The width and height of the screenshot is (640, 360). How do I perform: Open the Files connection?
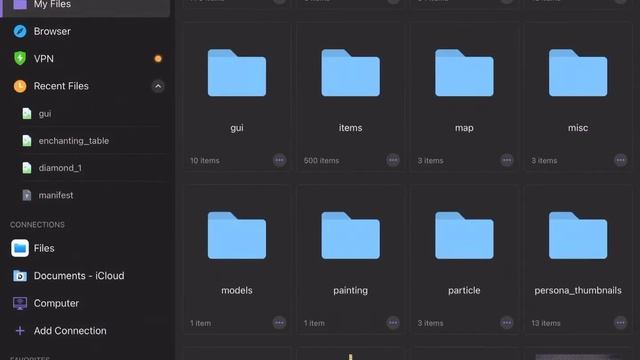pyautogui.click(x=86, y=248)
